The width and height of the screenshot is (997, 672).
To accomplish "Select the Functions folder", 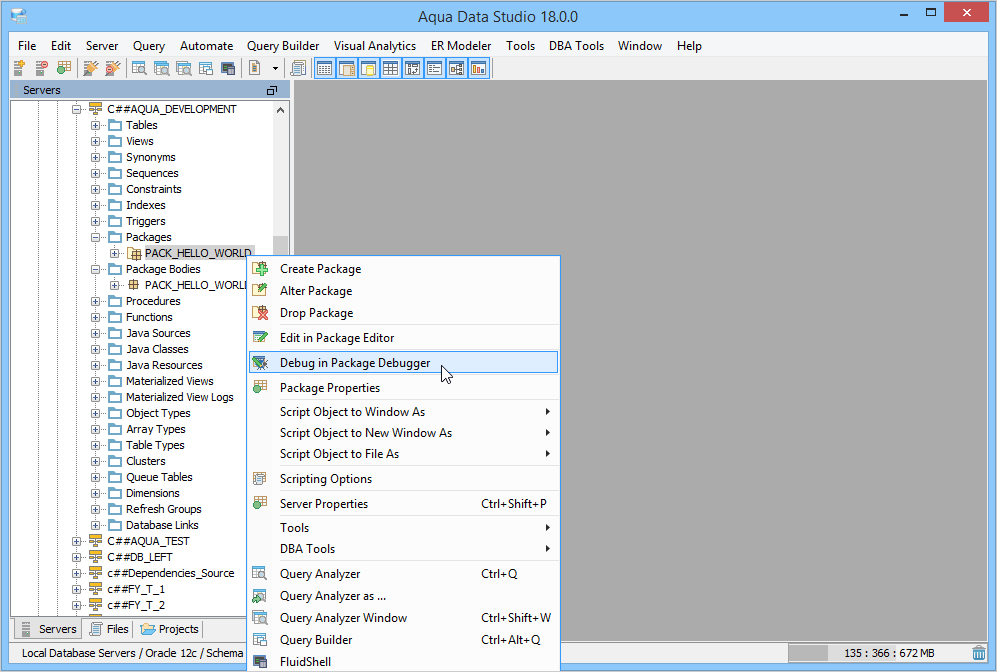I will [149, 317].
